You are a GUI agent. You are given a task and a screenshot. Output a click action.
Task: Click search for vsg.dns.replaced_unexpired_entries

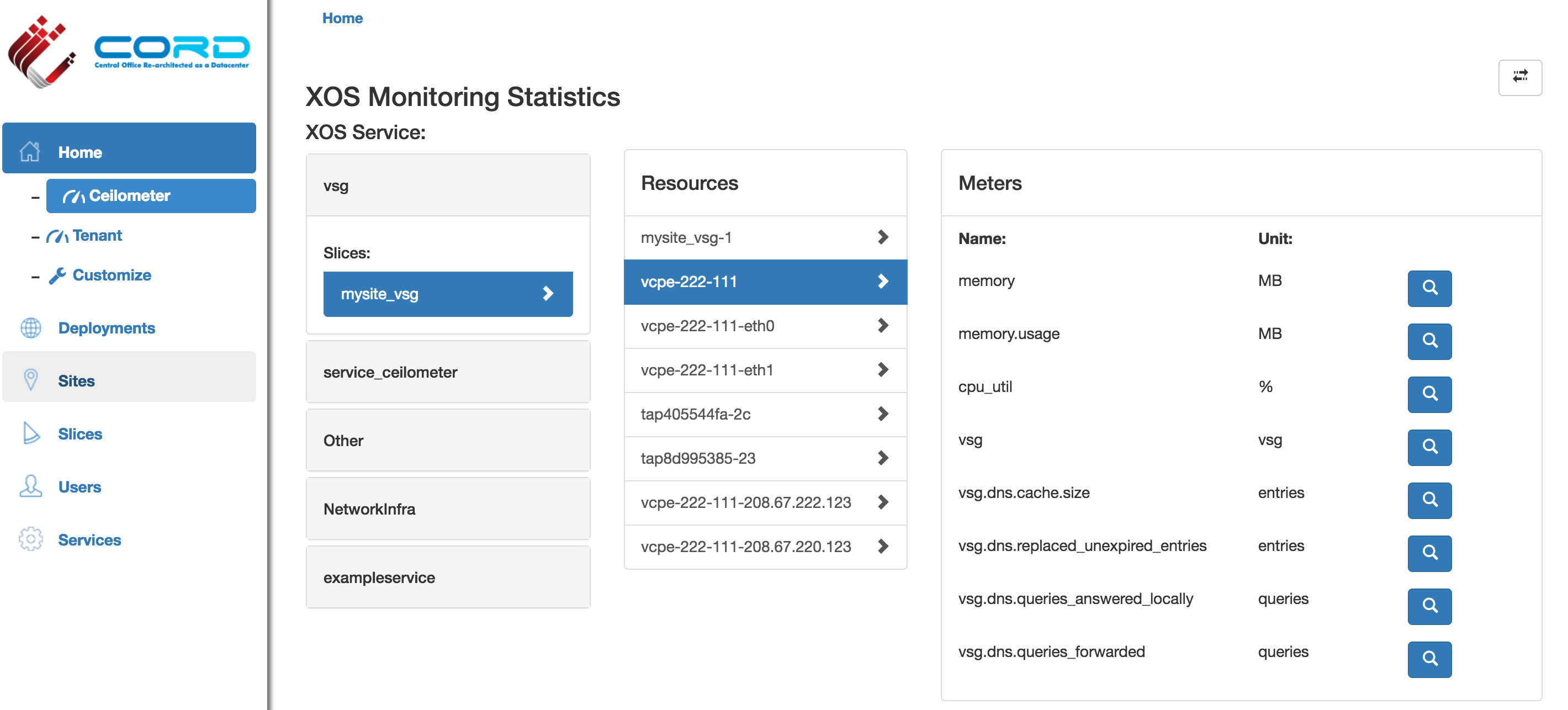pos(1429,553)
